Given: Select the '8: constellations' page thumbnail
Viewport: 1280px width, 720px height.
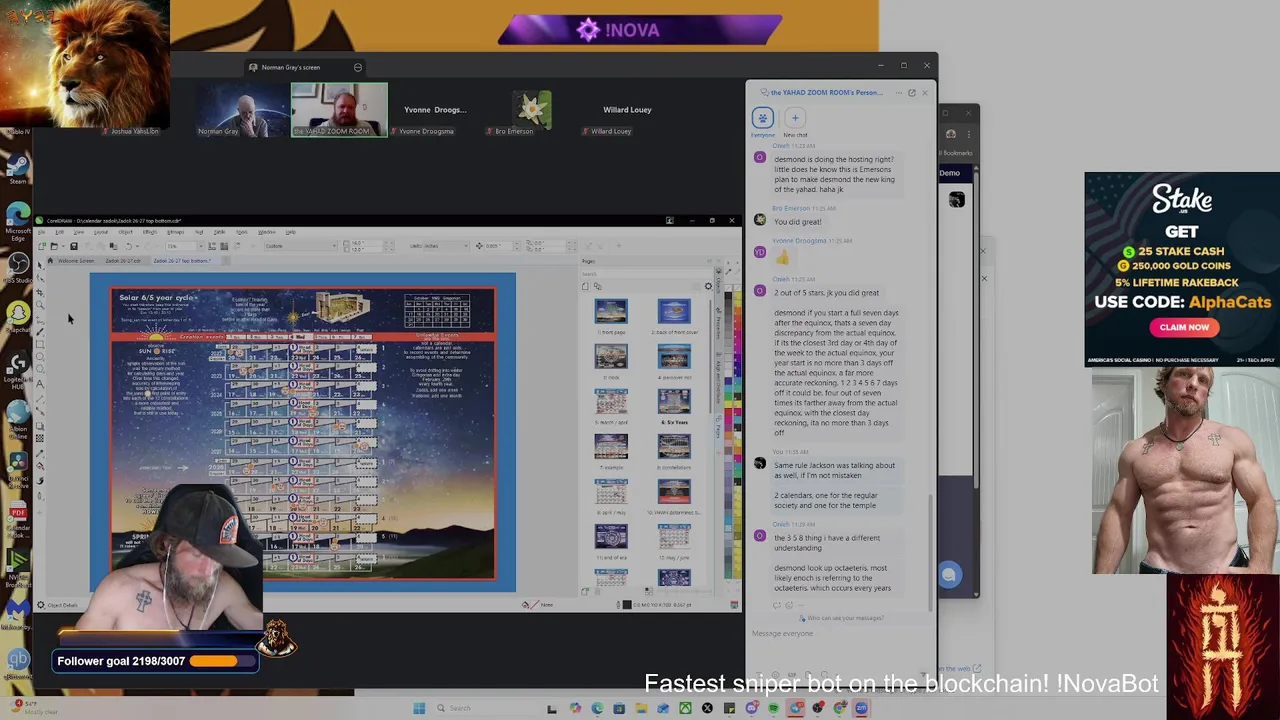Looking at the screenshot, I should pos(674,446).
